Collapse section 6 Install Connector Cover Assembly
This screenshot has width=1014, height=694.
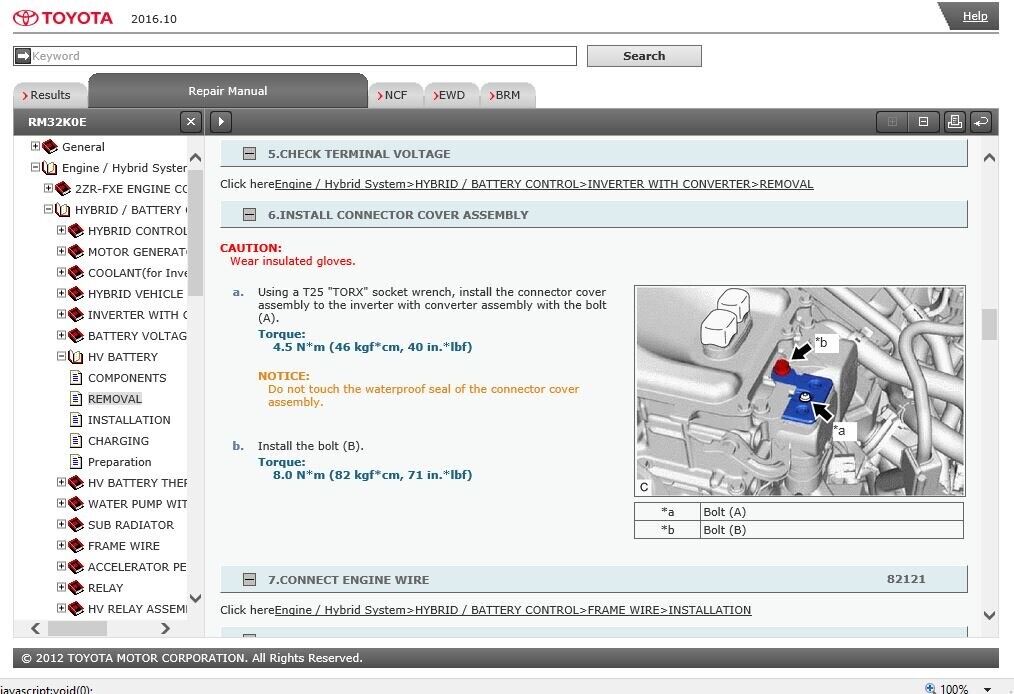click(250, 215)
